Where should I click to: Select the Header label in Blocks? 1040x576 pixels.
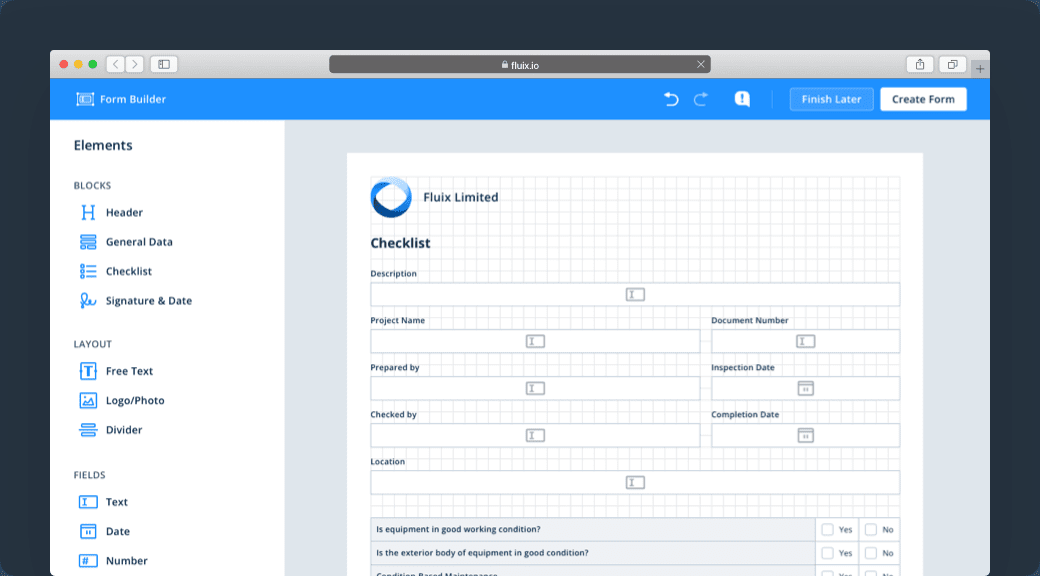124,212
